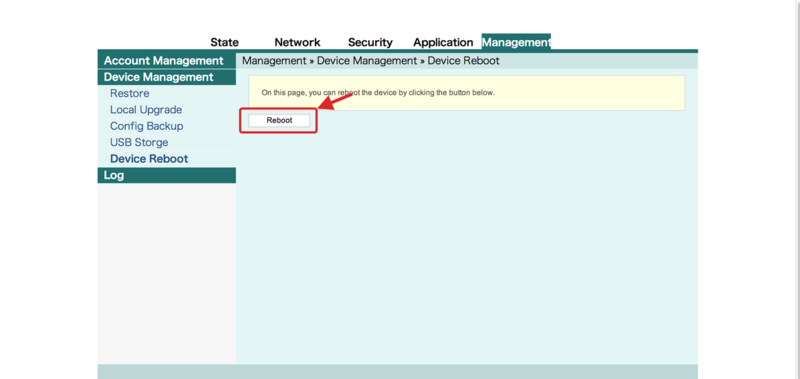Open the State tab
This screenshot has height=379, width=800.
pyautogui.click(x=224, y=42)
